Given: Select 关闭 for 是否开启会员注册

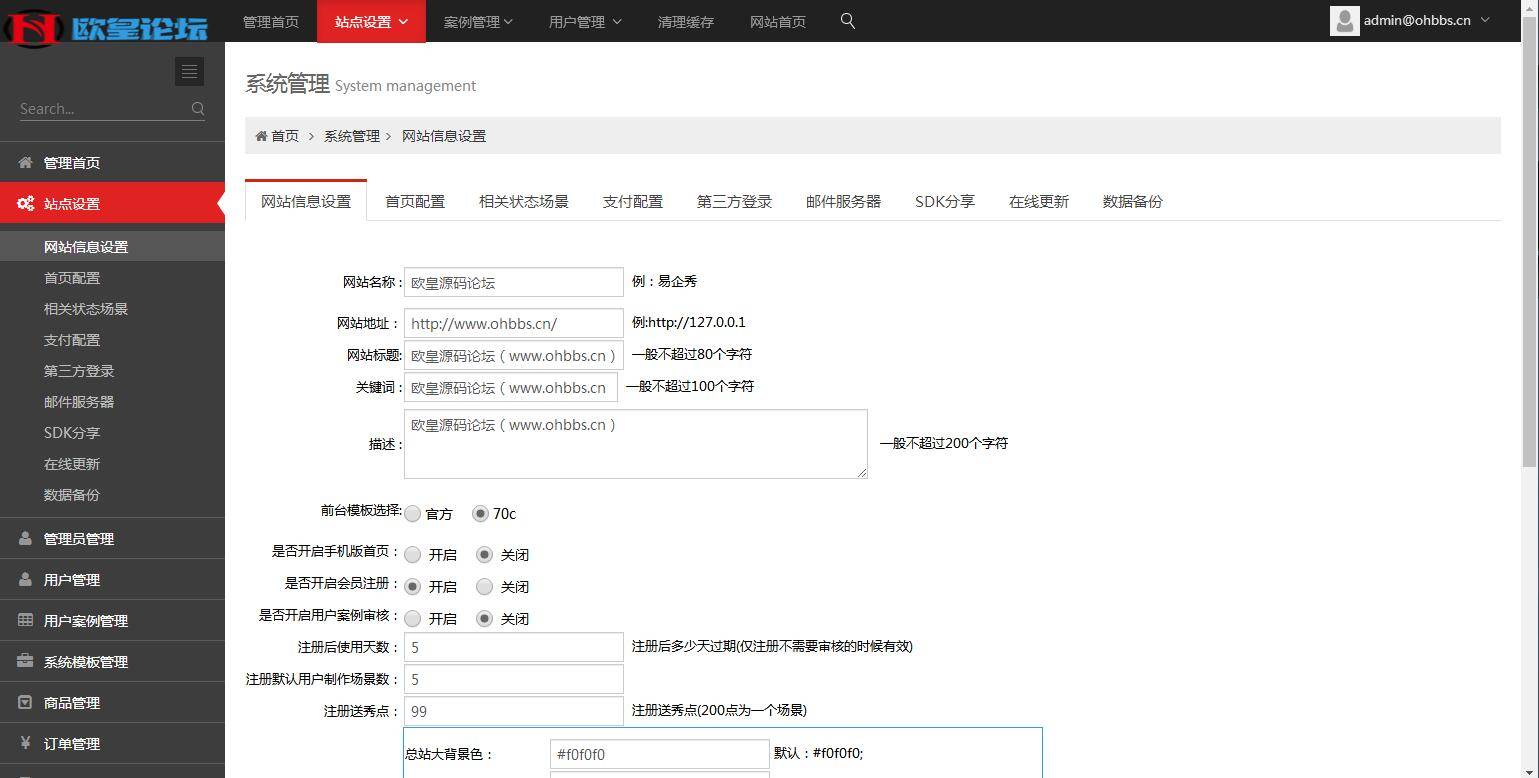Looking at the screenshot, I should (x=485, y=587).
